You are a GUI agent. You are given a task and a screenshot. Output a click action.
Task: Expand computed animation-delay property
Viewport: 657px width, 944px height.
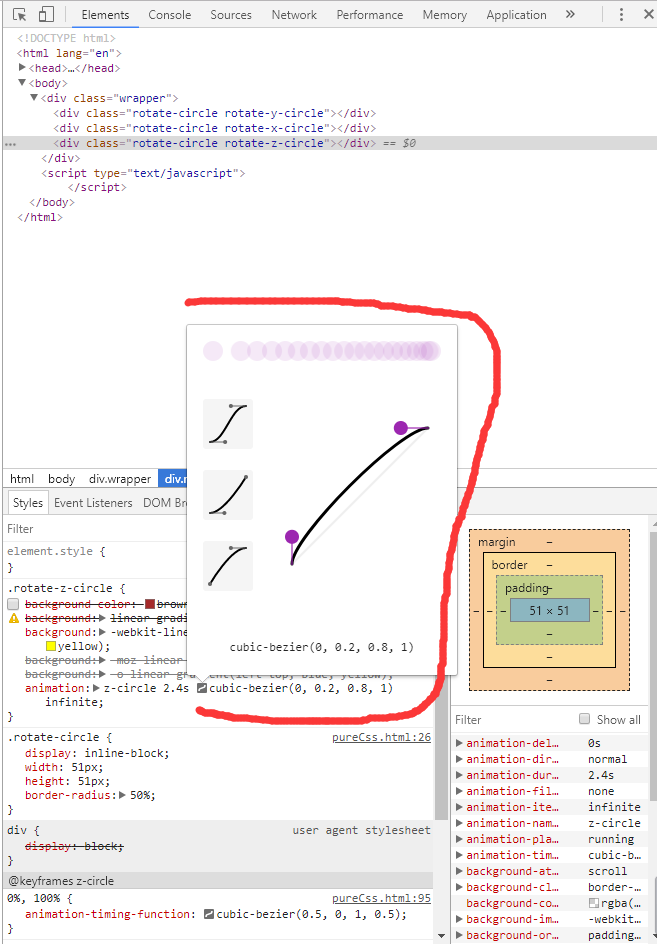pyautogui.click(x=459, y=743)
